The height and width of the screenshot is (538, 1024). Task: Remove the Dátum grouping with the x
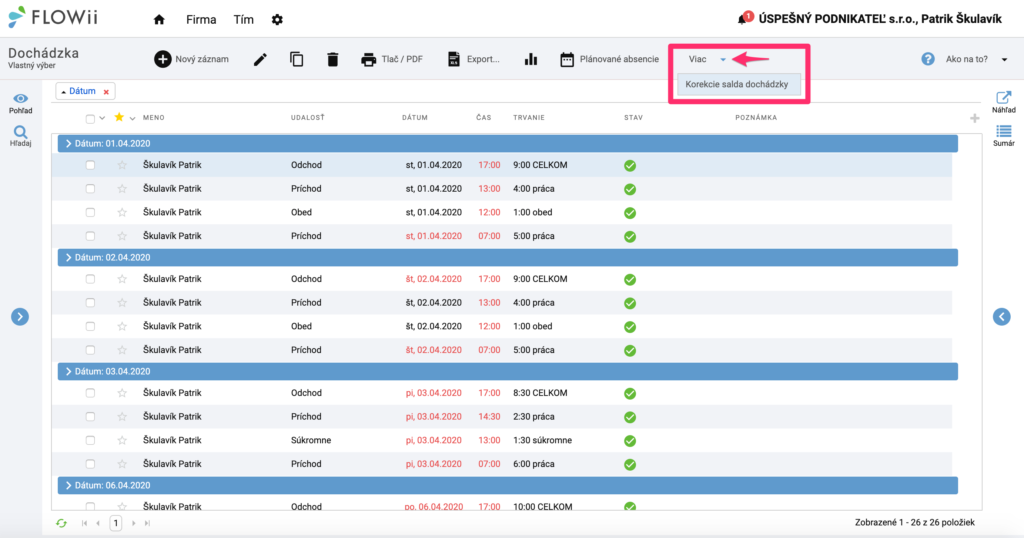click(x=106, y=92)
